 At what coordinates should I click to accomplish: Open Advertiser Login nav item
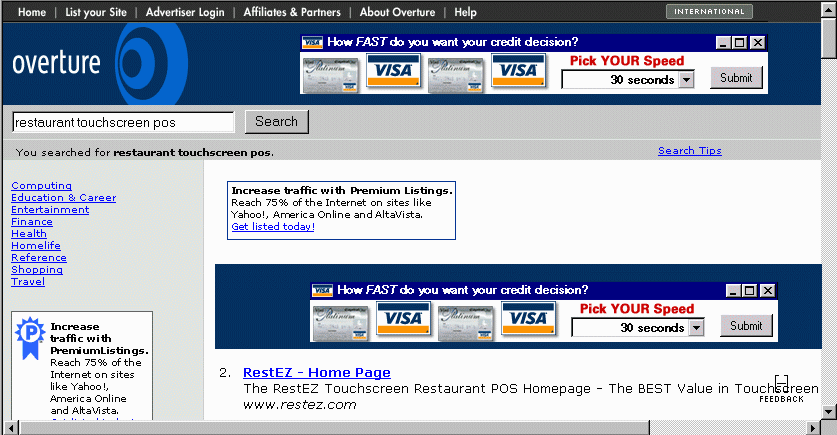(x=185, y=12)
